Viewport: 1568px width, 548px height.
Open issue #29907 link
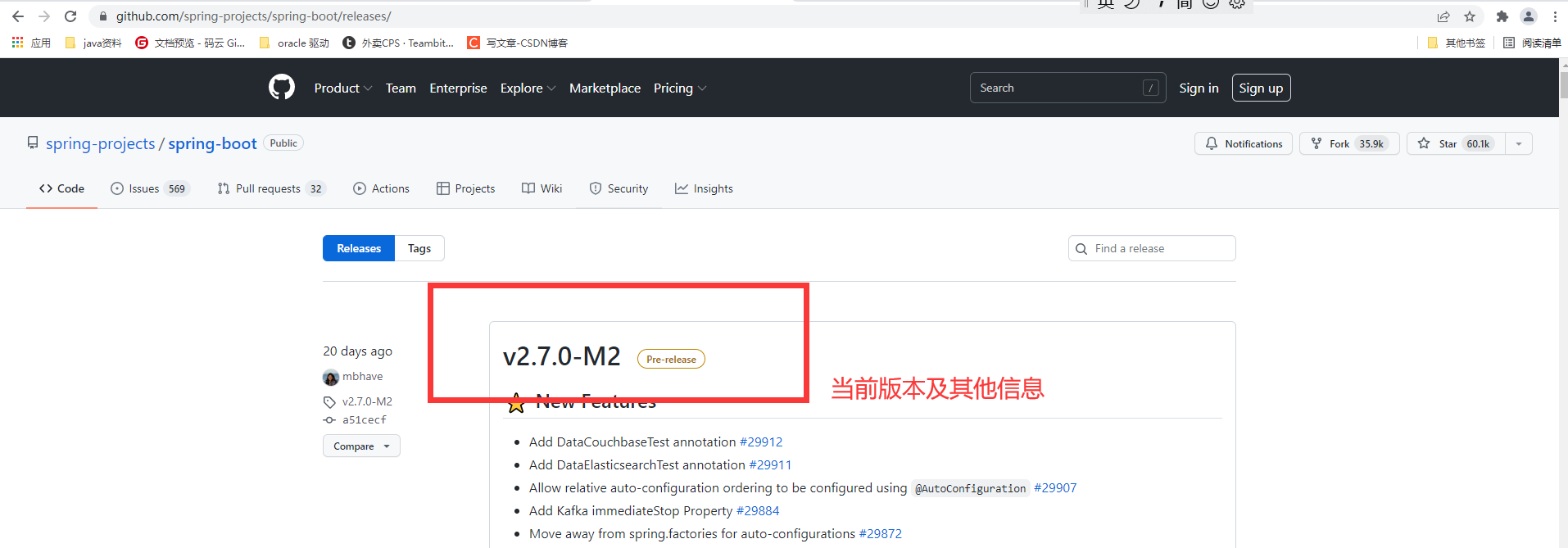point(1055,487)
